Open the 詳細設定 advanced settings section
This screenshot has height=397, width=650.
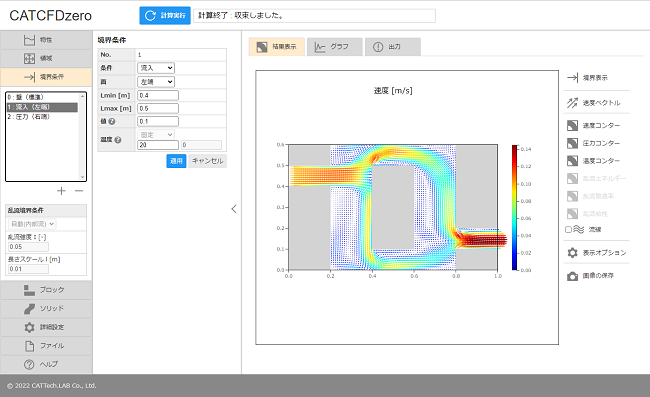tap(46, 327)
